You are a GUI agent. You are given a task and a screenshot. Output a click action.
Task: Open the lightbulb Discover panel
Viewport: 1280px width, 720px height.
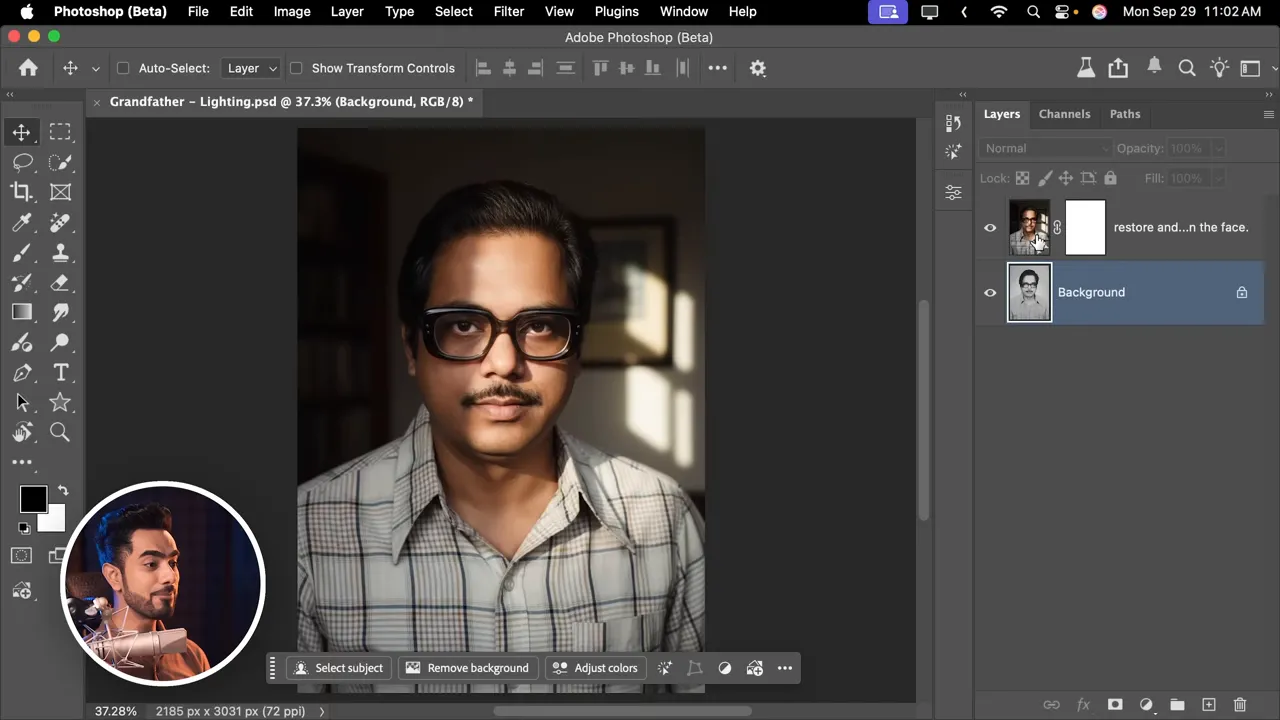pos(1219,68)
